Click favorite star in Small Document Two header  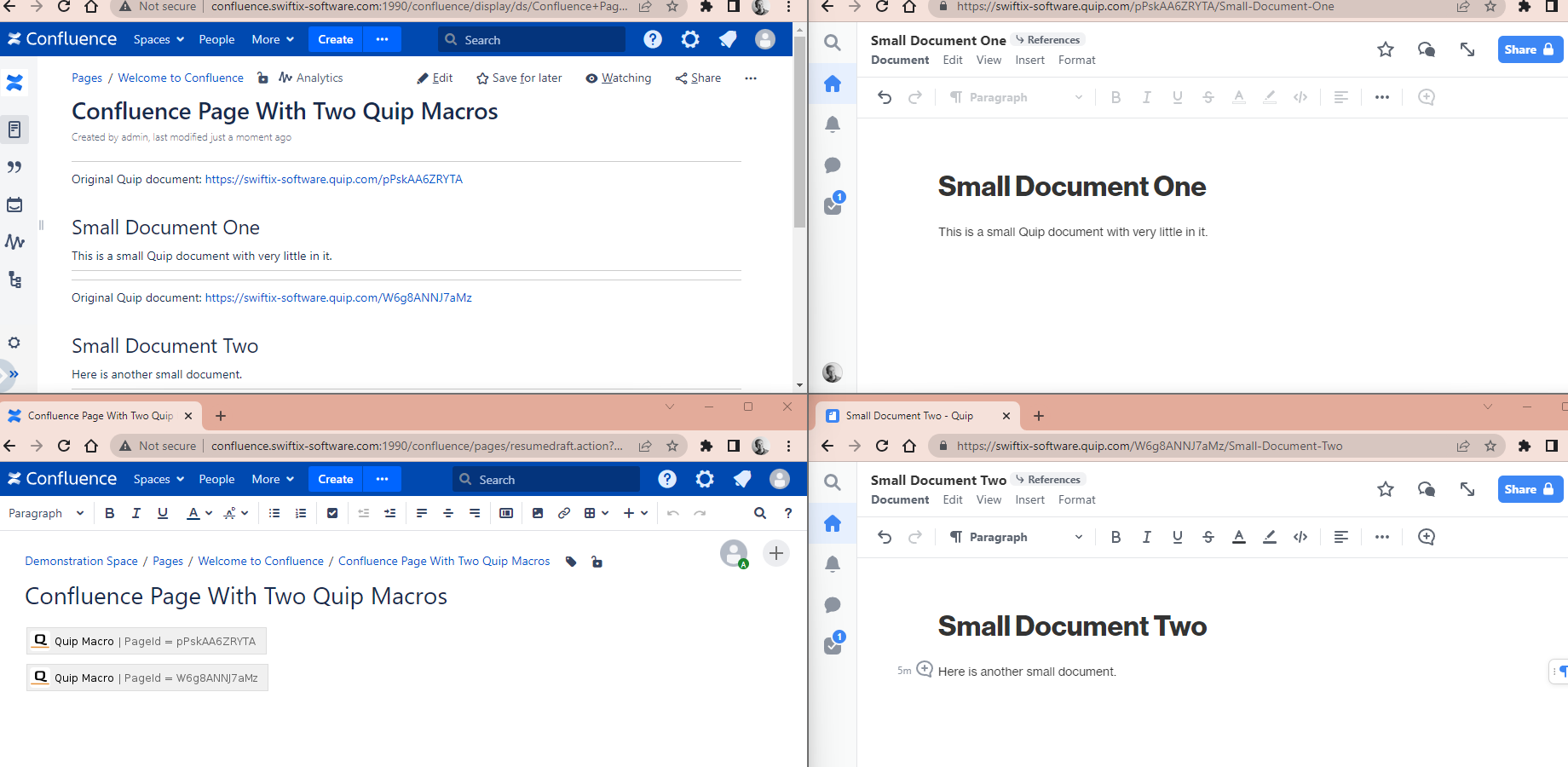(x=1386, y=489)
